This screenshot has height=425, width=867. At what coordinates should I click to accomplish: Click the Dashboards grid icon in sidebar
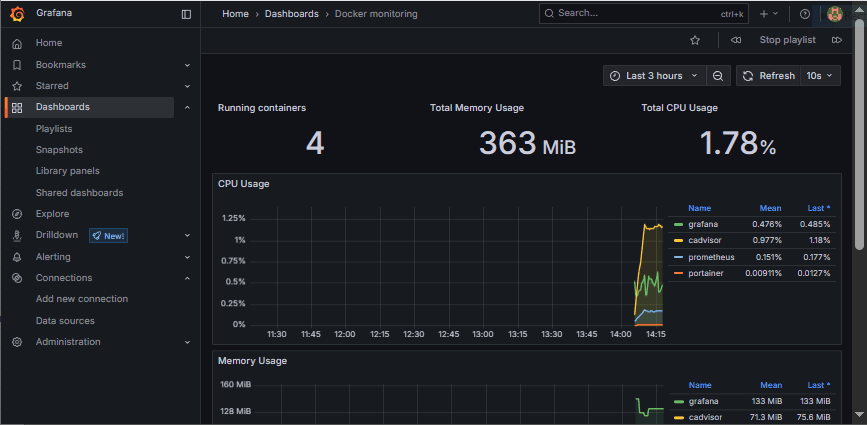17,108
